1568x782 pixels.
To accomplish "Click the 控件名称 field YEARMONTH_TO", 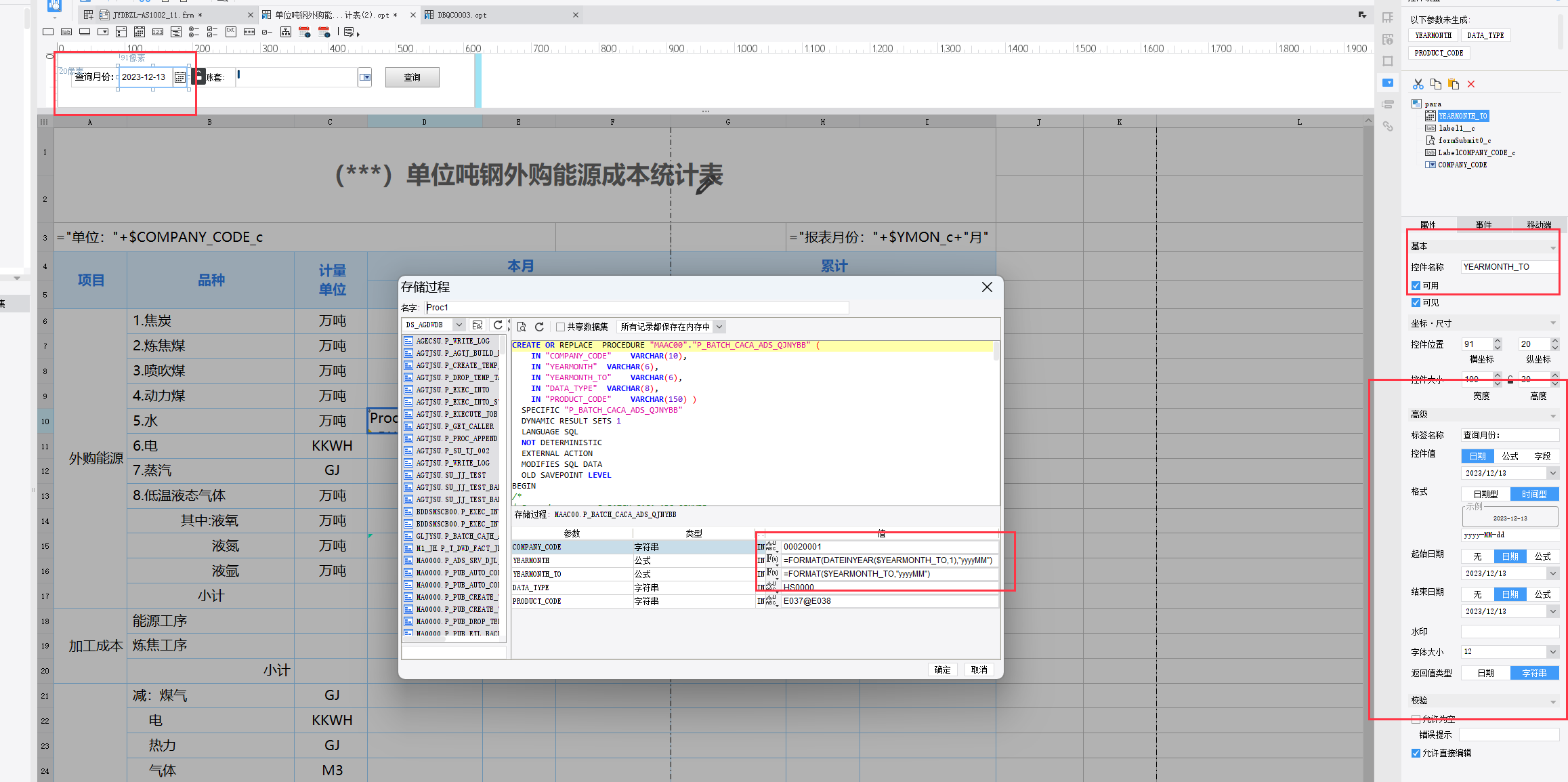I will point(1509,267).
